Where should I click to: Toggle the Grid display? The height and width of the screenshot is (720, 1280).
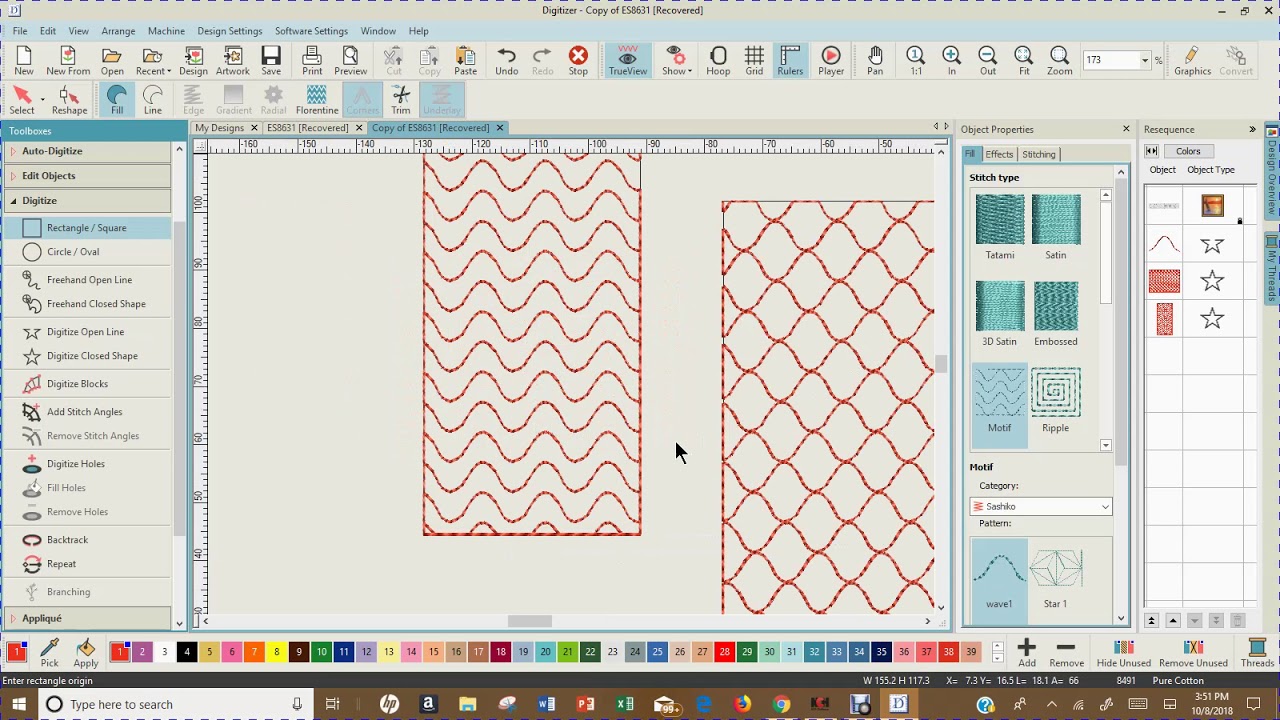point(754,61)
